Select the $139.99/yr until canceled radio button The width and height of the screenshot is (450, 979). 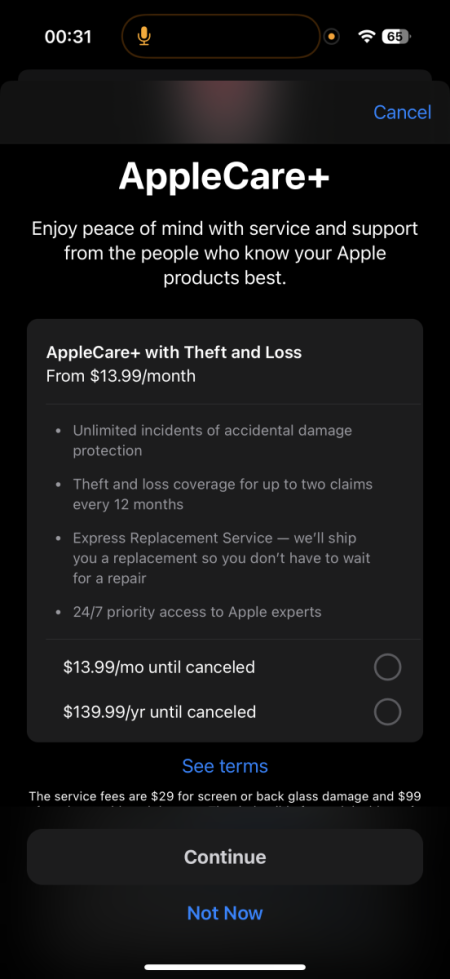387,712
